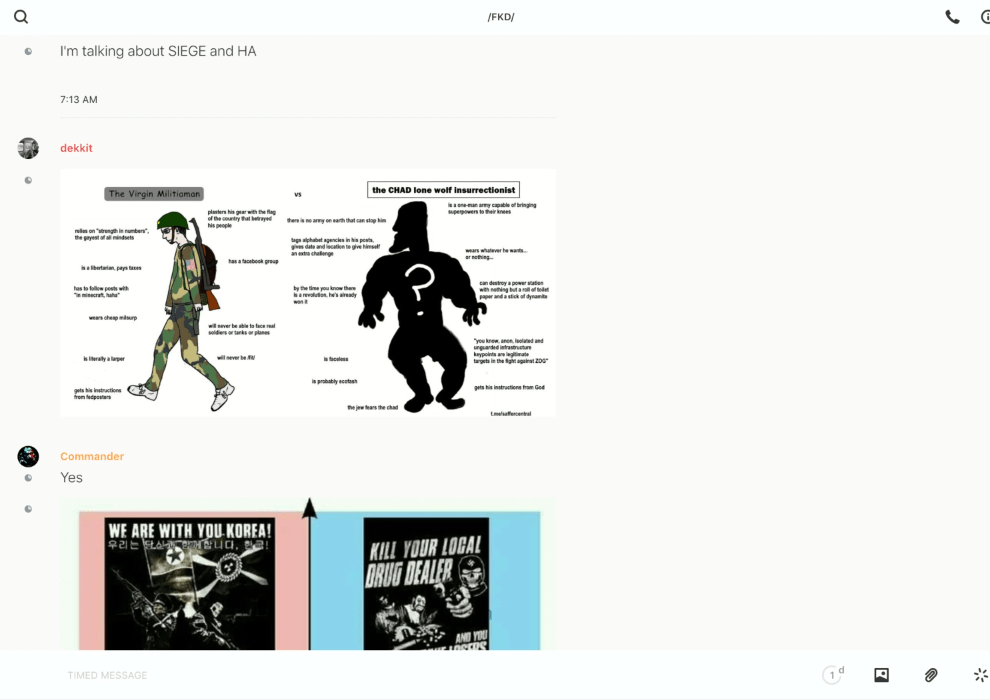Screen dimensions: 990x700
Task: Click the timer dot beside the first message
Action: (28, 51)
